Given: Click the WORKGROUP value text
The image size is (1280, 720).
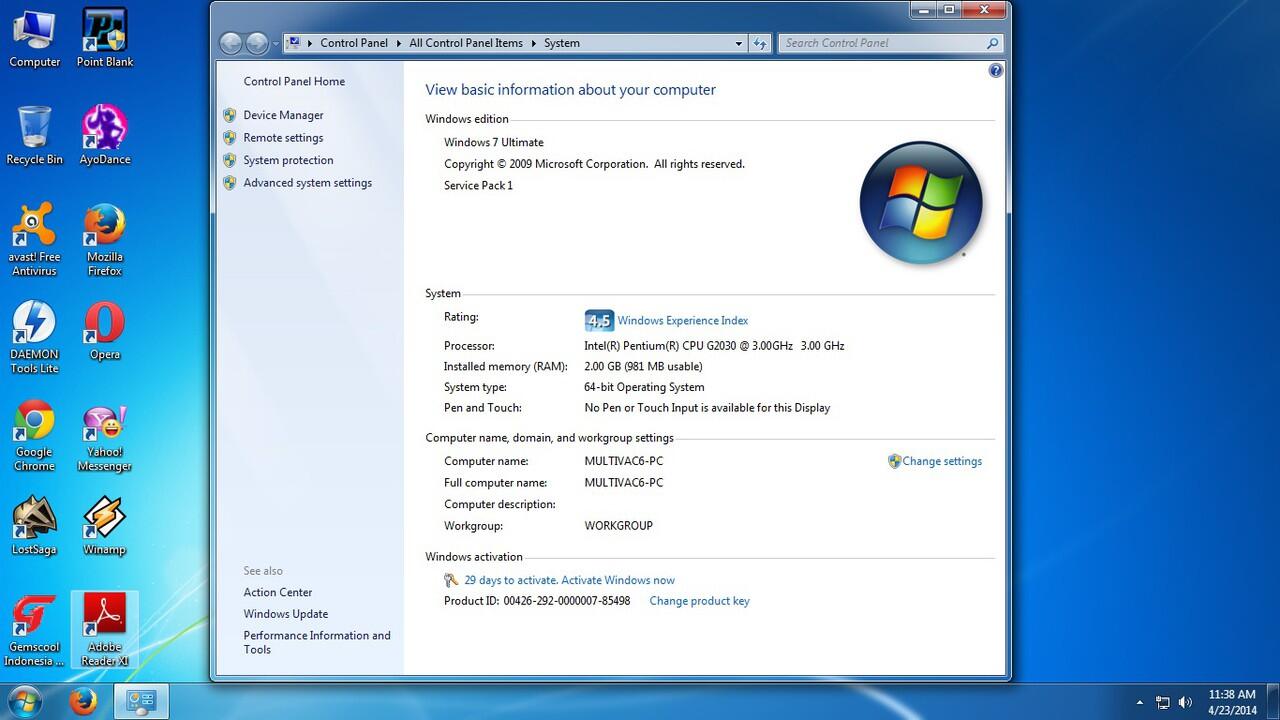Looking at the screenshot, I should tap(618, 526).
